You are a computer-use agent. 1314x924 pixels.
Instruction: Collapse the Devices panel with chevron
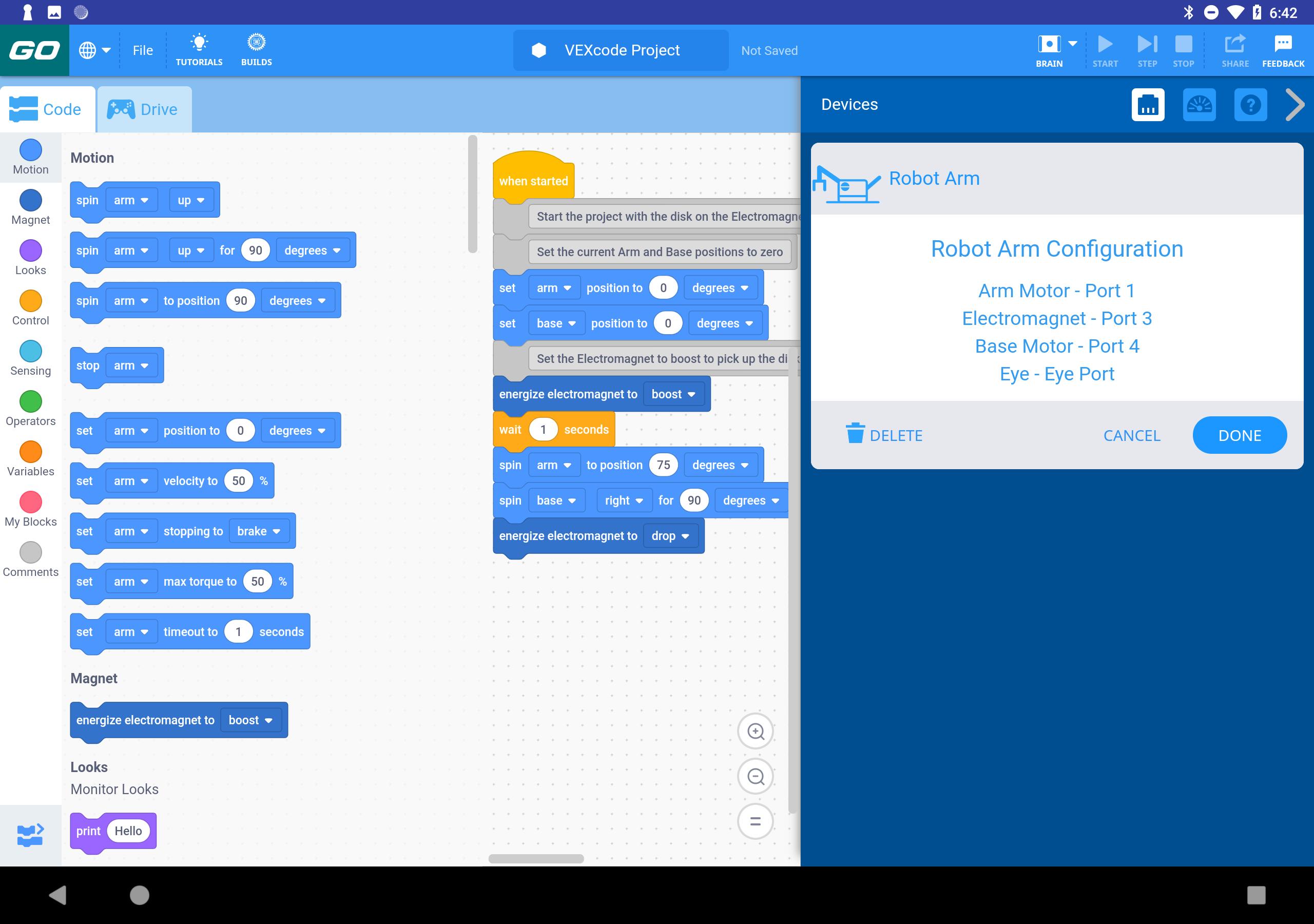pos(1294,105)
